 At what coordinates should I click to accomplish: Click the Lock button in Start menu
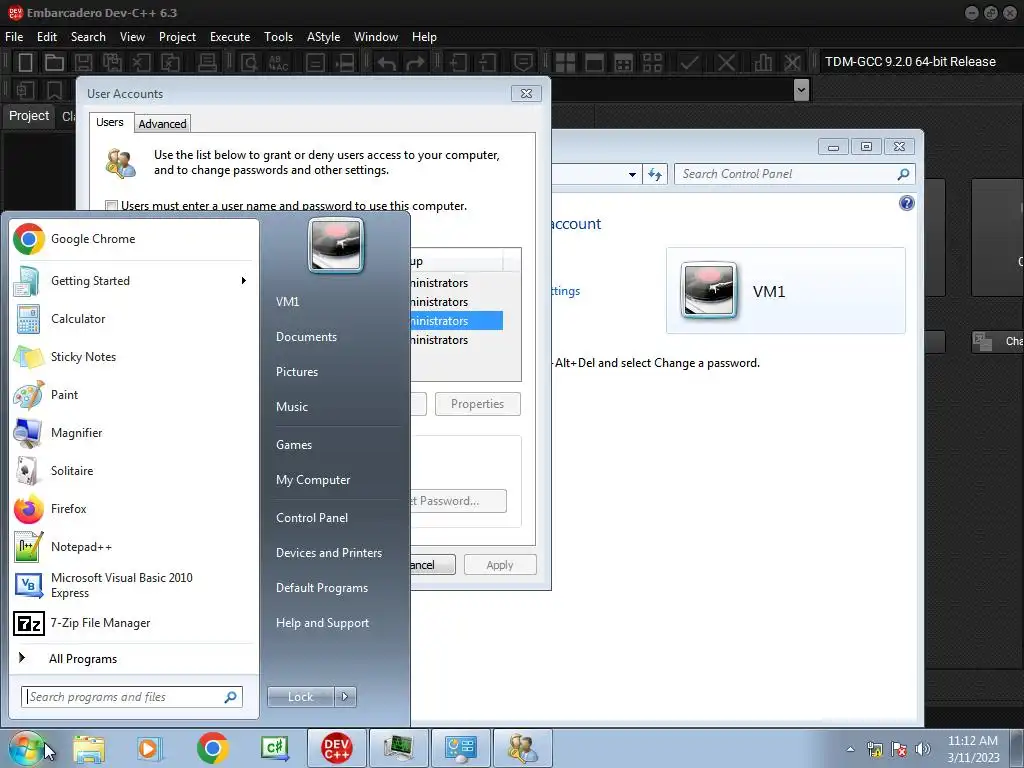click(300, 697)
